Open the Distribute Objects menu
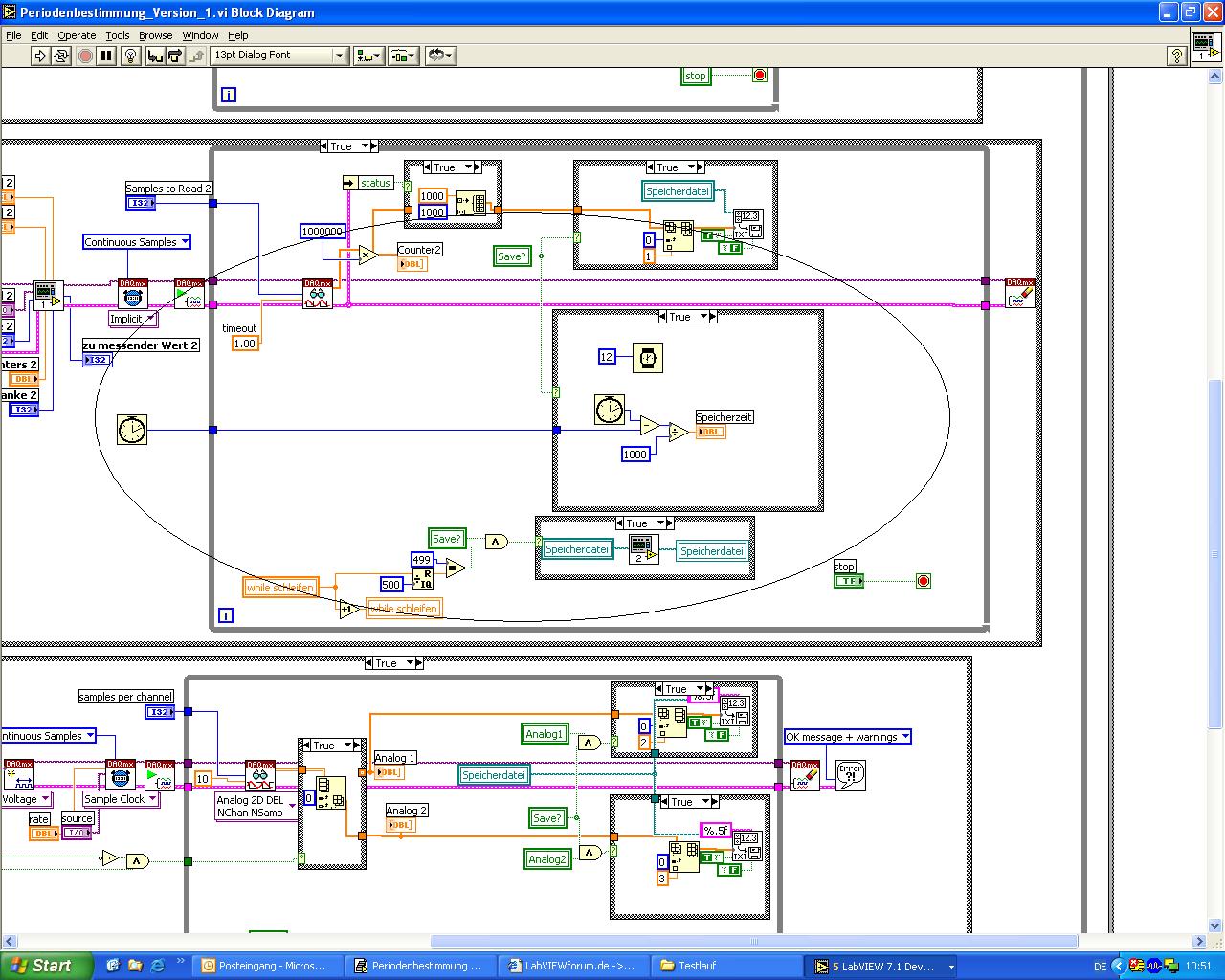Image resolution: width=1225 pixels, height=980 pixels. coord(403,56)
